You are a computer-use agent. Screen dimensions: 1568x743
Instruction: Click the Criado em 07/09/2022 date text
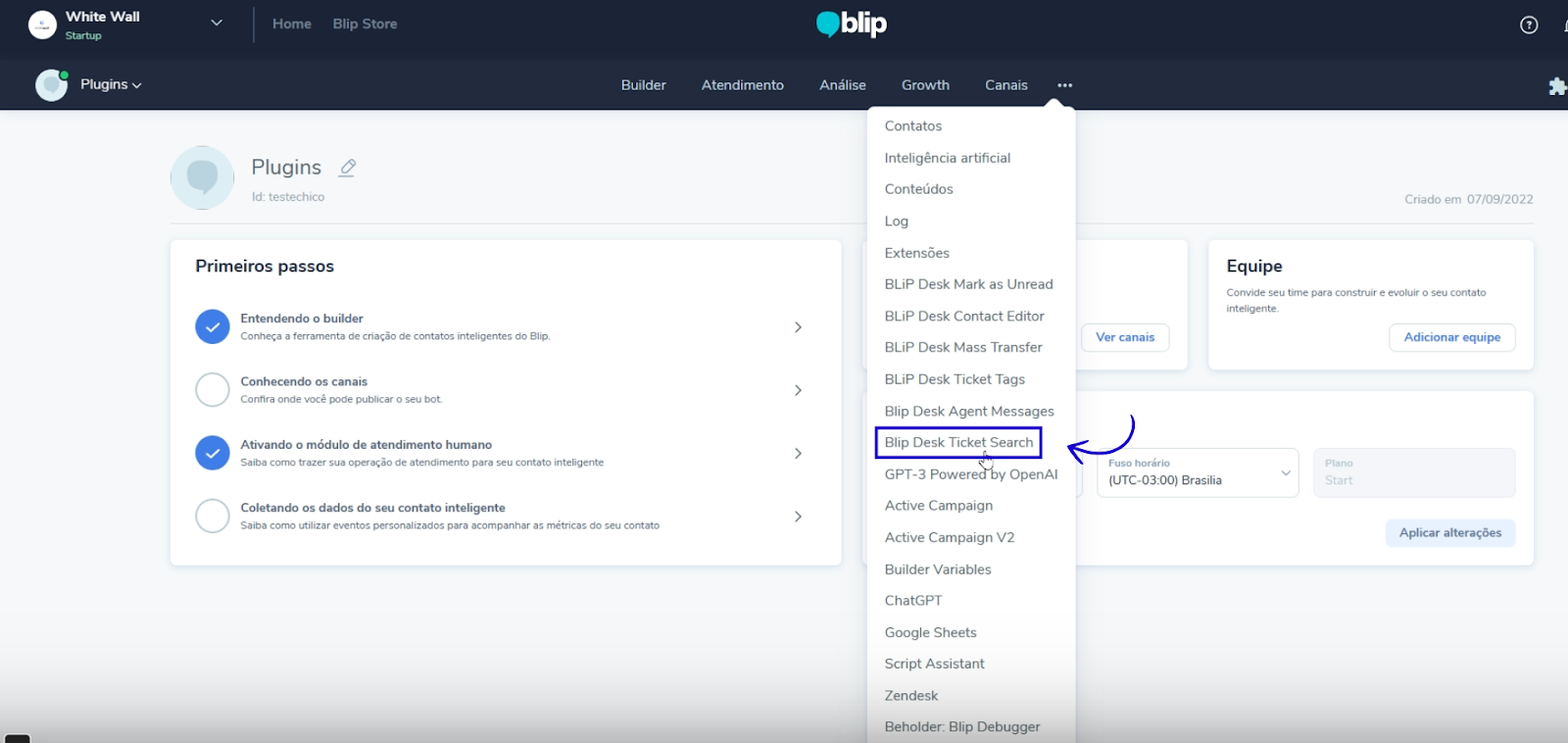(x=1469, y=199)
